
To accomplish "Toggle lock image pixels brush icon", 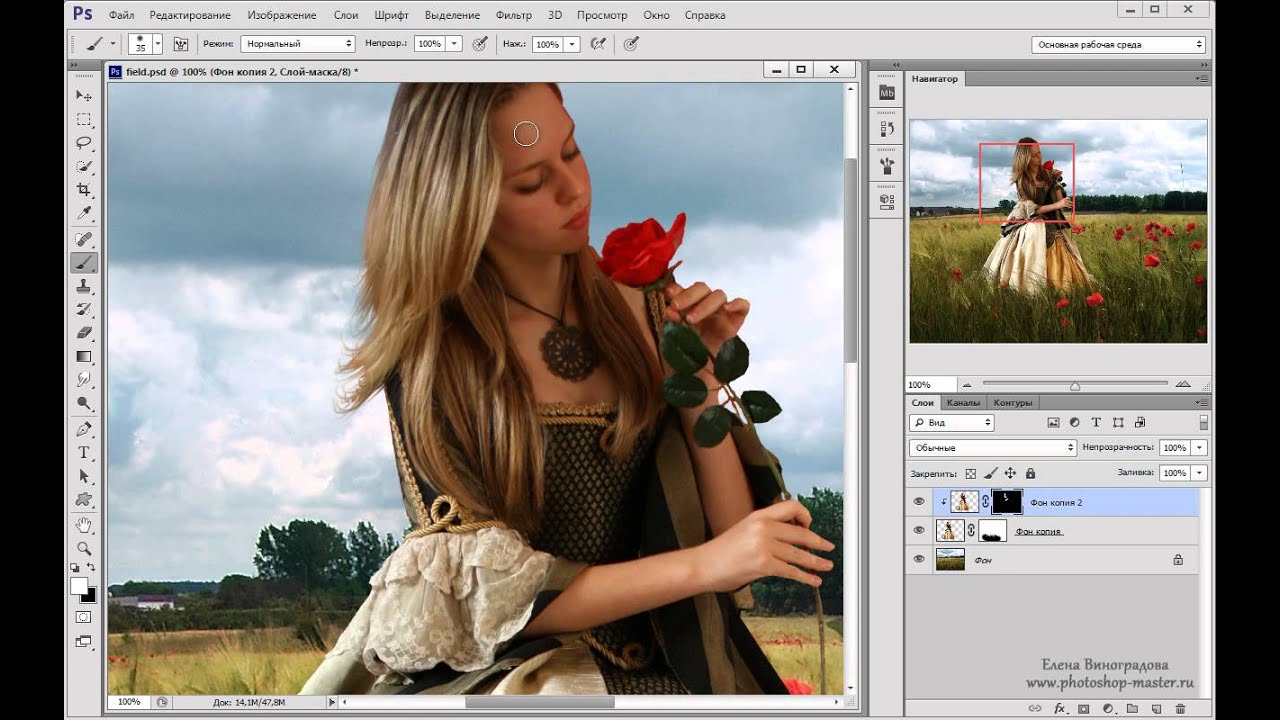I will tap(990, 473).
